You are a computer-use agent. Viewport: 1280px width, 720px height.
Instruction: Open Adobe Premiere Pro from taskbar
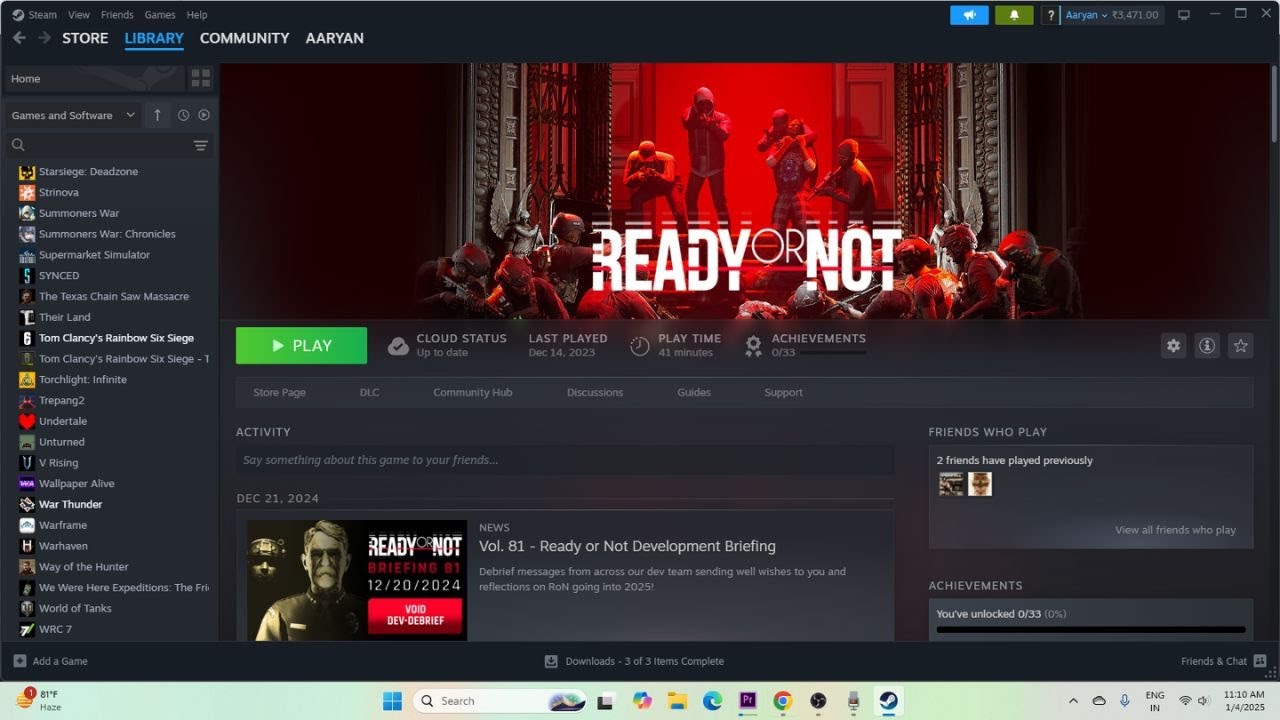(x=747, y=701)
